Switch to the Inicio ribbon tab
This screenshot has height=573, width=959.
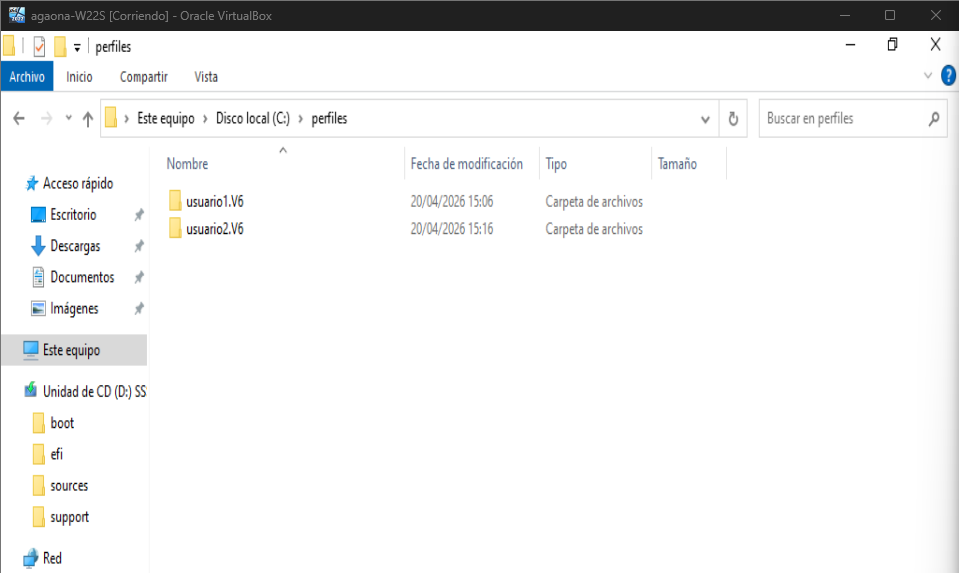(x=79, y=77)
